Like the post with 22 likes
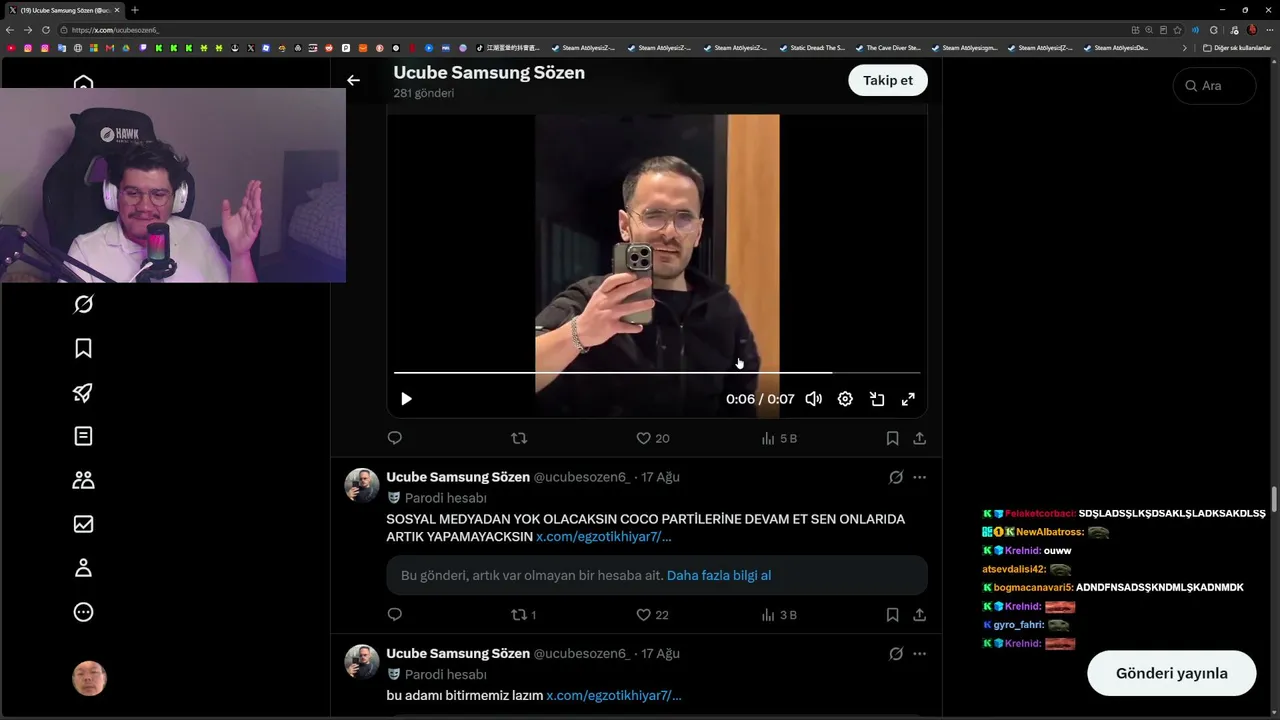 [653, 615]
